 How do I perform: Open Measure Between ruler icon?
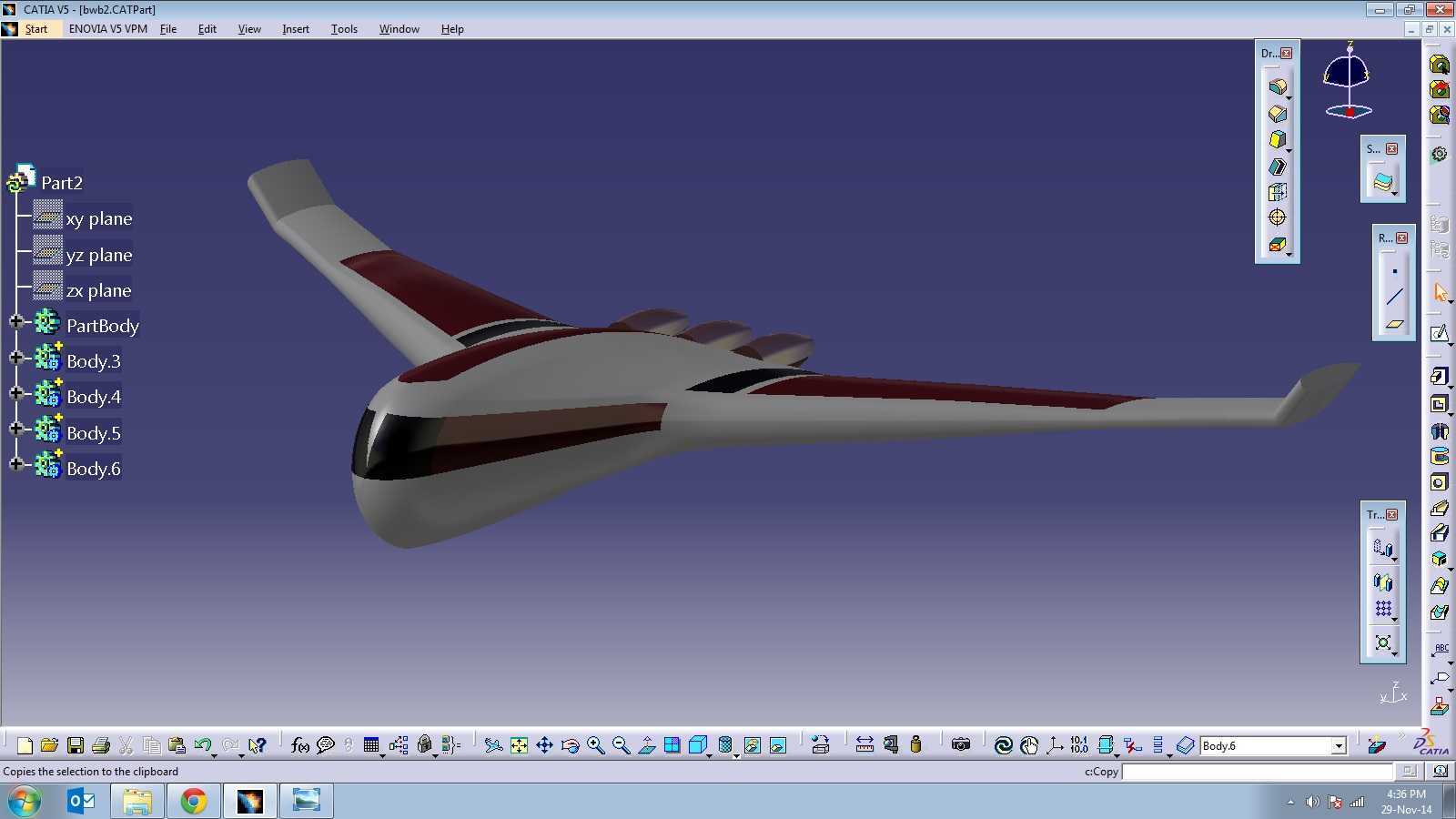(x=864, y=745)
